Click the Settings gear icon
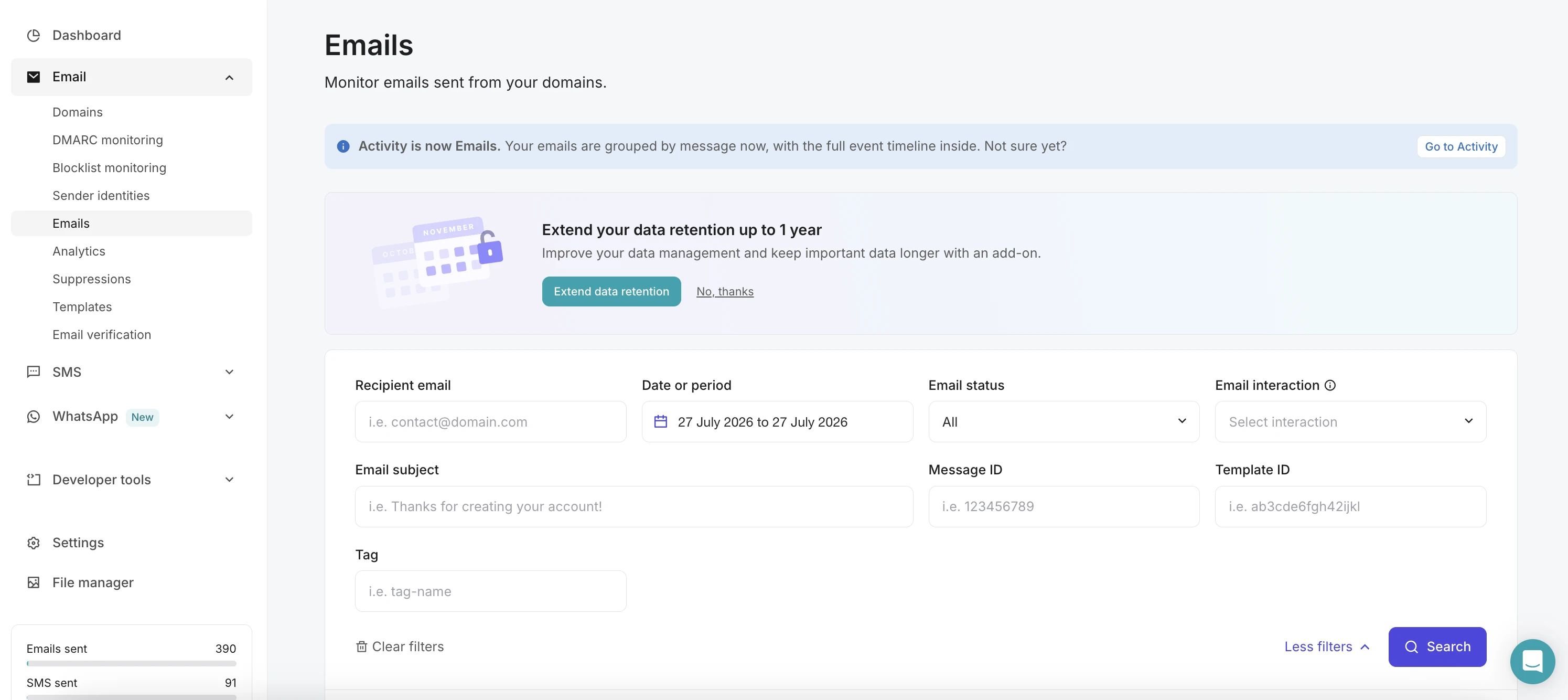Image resolution: width=1568 pixels, height=700 pixels. [34, 543]
